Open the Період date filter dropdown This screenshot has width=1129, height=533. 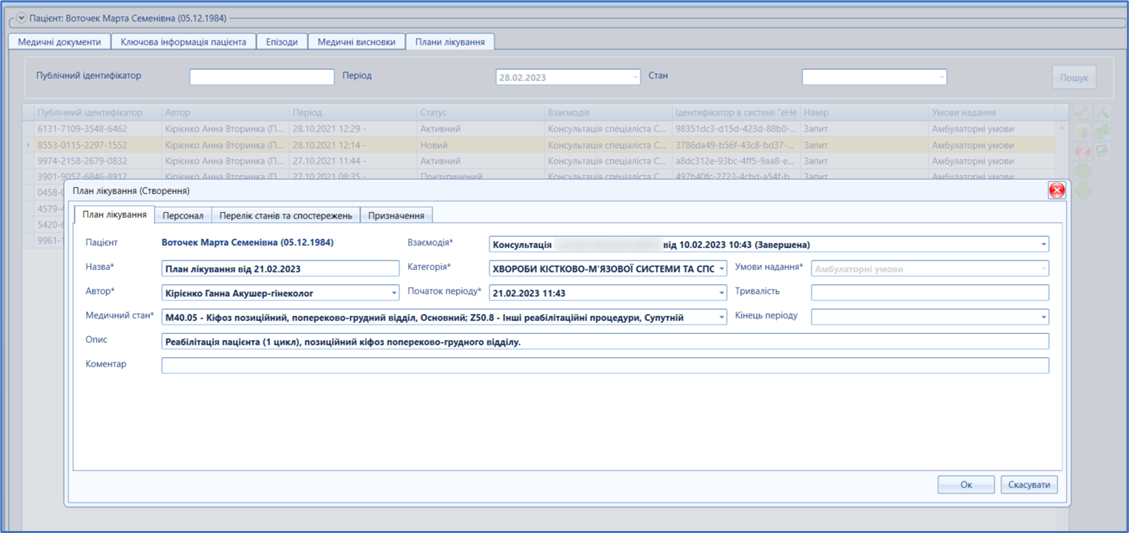635,77
